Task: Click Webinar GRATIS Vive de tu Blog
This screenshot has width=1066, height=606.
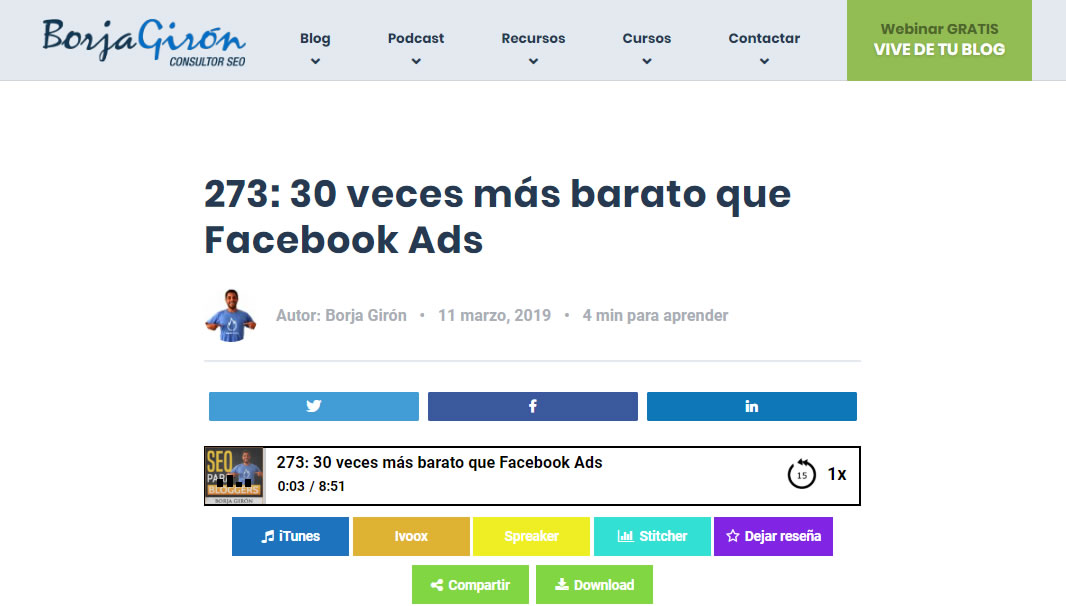Action: tap(939, 40)
